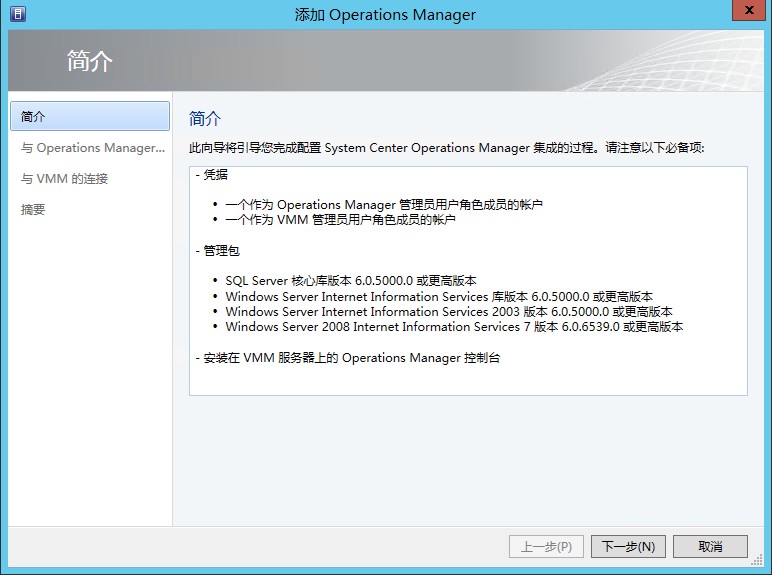Cancel the wizard with 取消
This screenshot has height=575, width=772.
[710, 546]
